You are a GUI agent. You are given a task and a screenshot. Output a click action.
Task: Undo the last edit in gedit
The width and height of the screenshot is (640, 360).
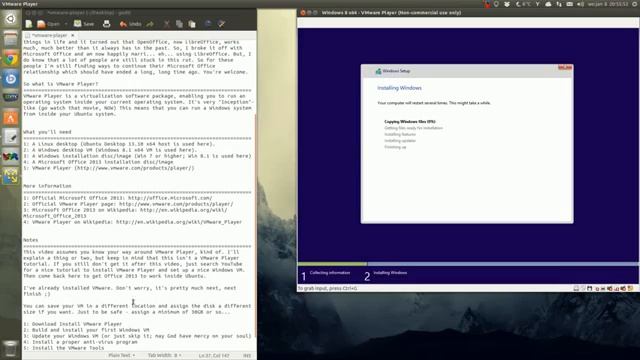pyautogui.click(x=130, y=24)
